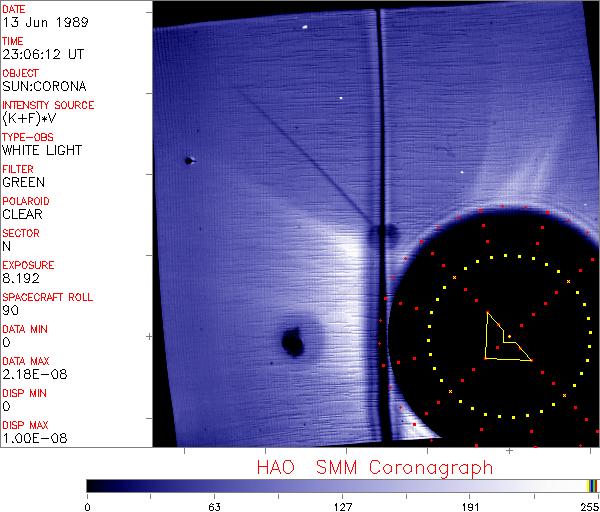Click the dark smudge on the vertical pylon line
The width and height of the screenshot is (600, 512).
[x=381, y=236]
